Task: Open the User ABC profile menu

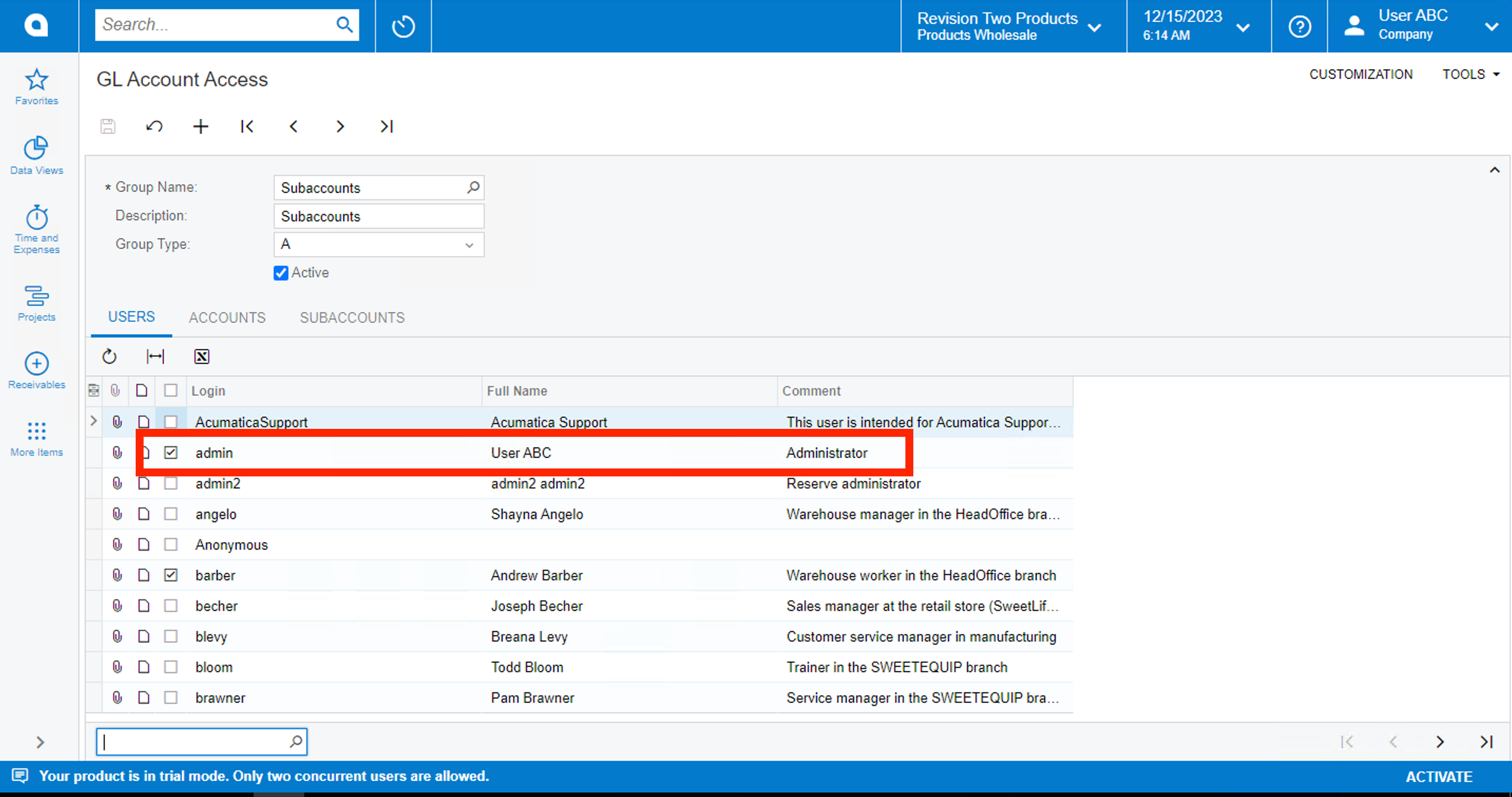Action: pyautogui.click(x=1419, y=26)
